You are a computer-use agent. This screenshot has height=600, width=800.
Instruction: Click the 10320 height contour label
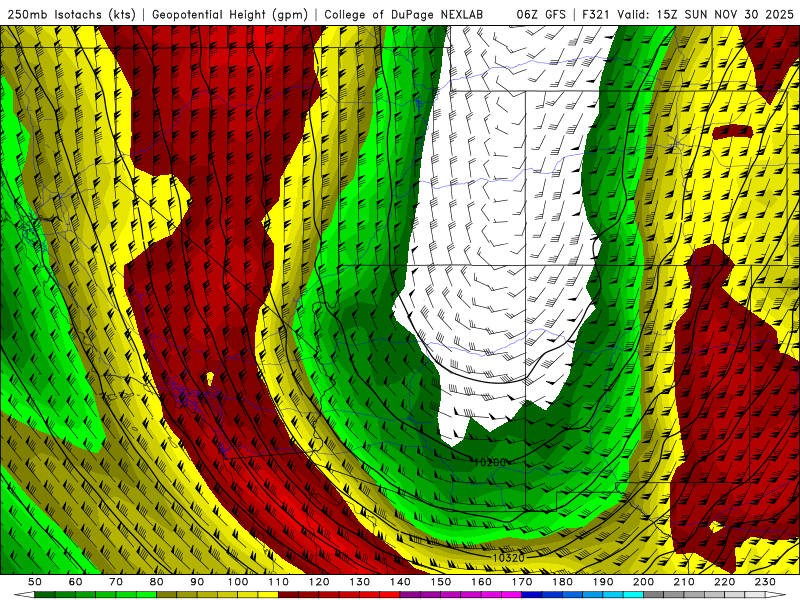coord(508,558)
